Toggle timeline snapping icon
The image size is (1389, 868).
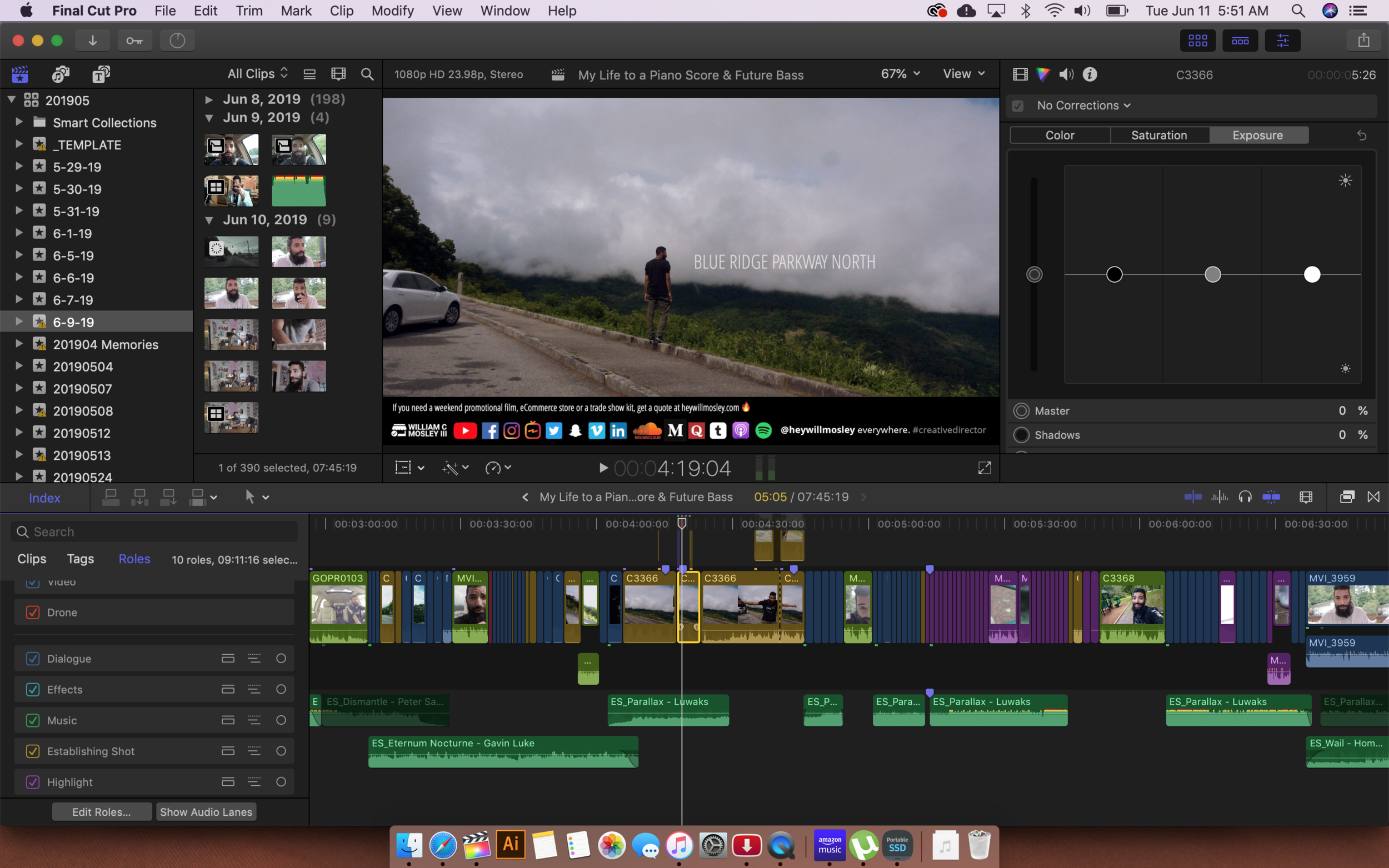click(1193, 497)
